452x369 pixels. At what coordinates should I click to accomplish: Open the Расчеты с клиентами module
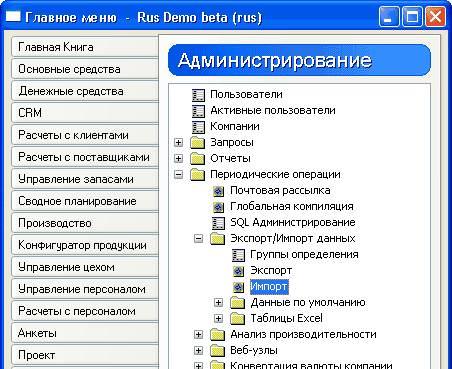(x=85, y=135)
